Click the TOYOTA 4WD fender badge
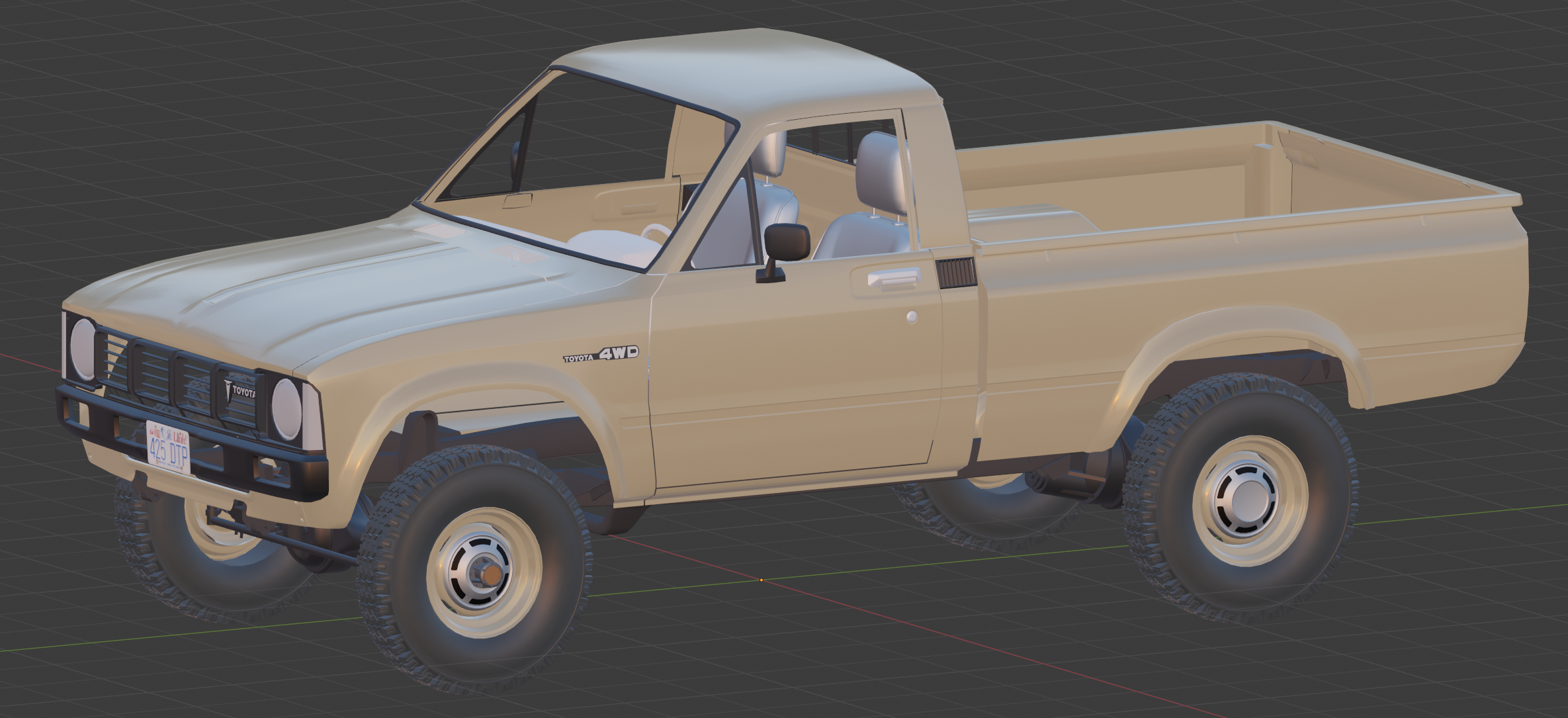This screenshot has width=1568, height=718. [x=601, y=355]
